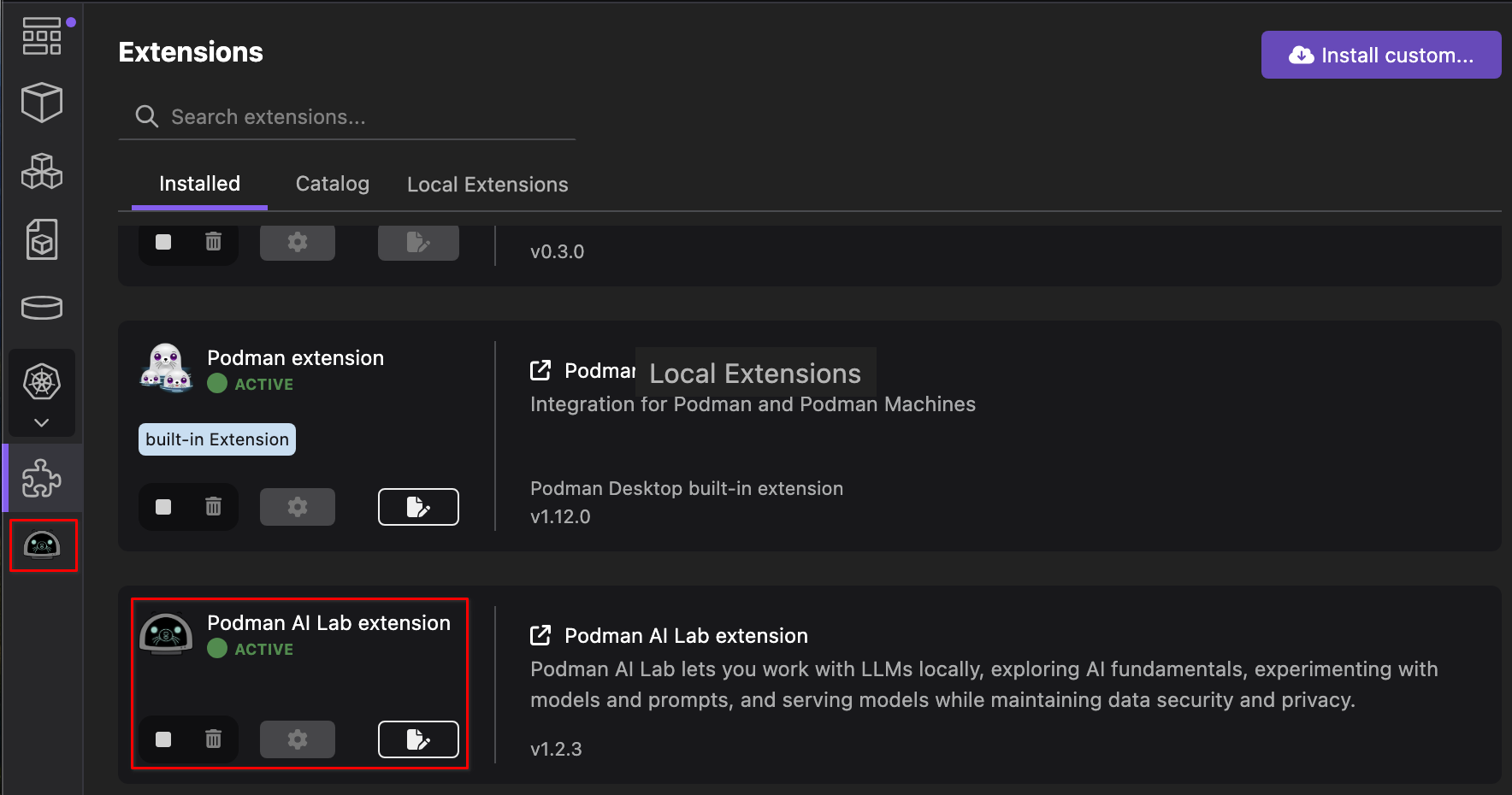Screen dimensions: 1512x795
Task: Go to the Pods sidebar icon
Action: [x=41, y=171]
